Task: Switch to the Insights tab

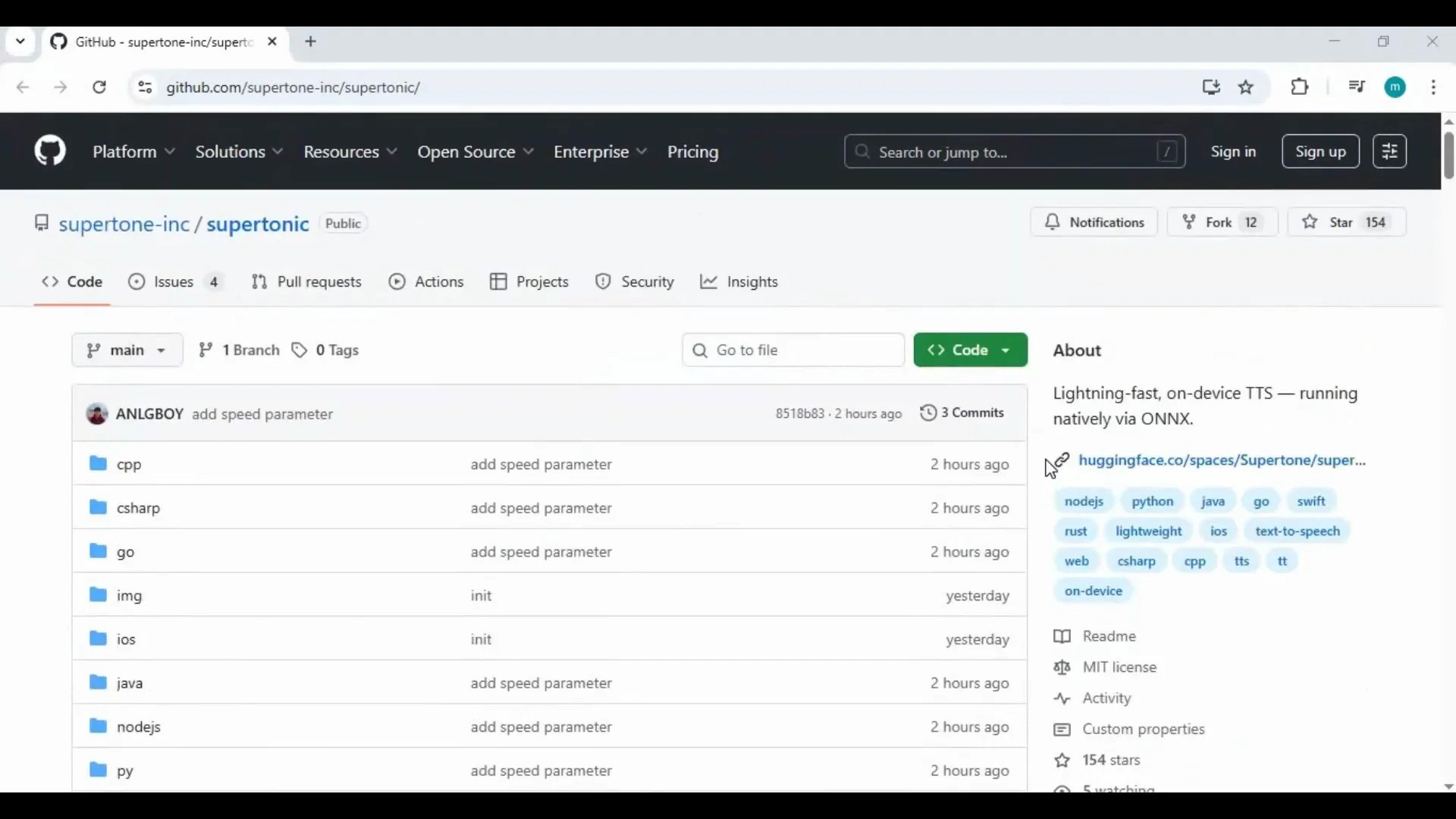Action: 739,282
